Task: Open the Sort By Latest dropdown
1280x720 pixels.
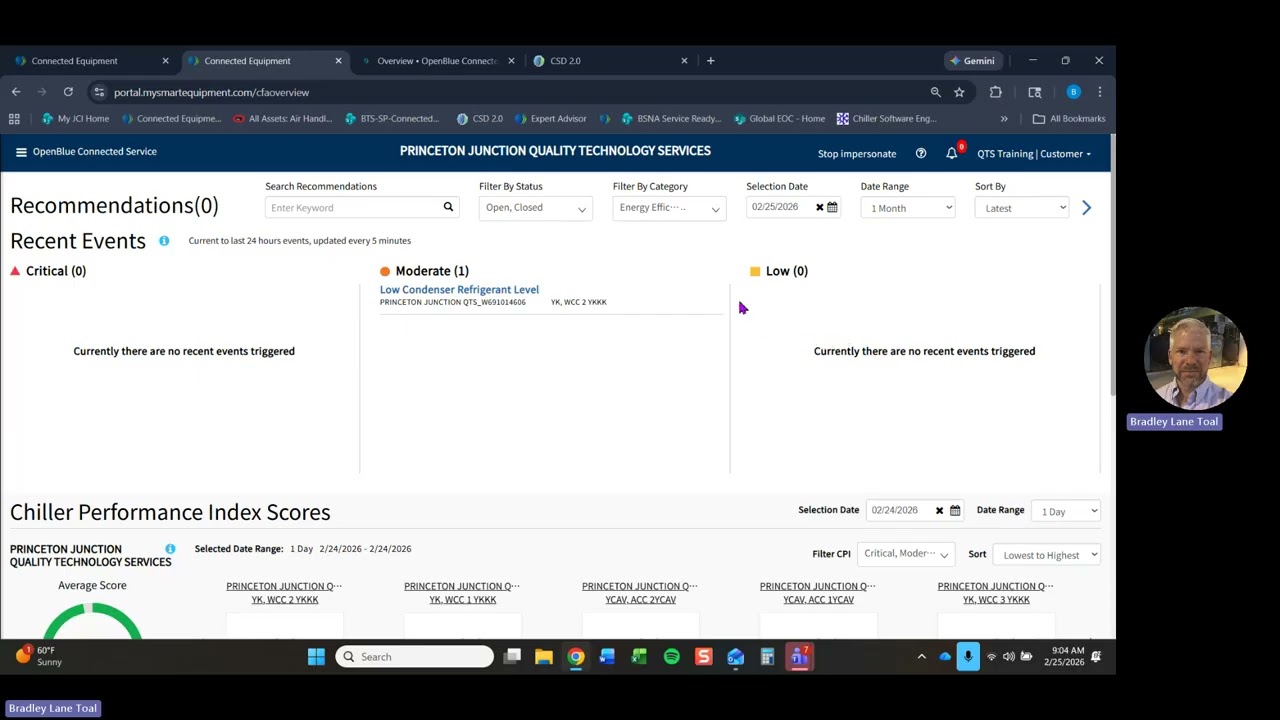Action: (x=1022, y=208)
